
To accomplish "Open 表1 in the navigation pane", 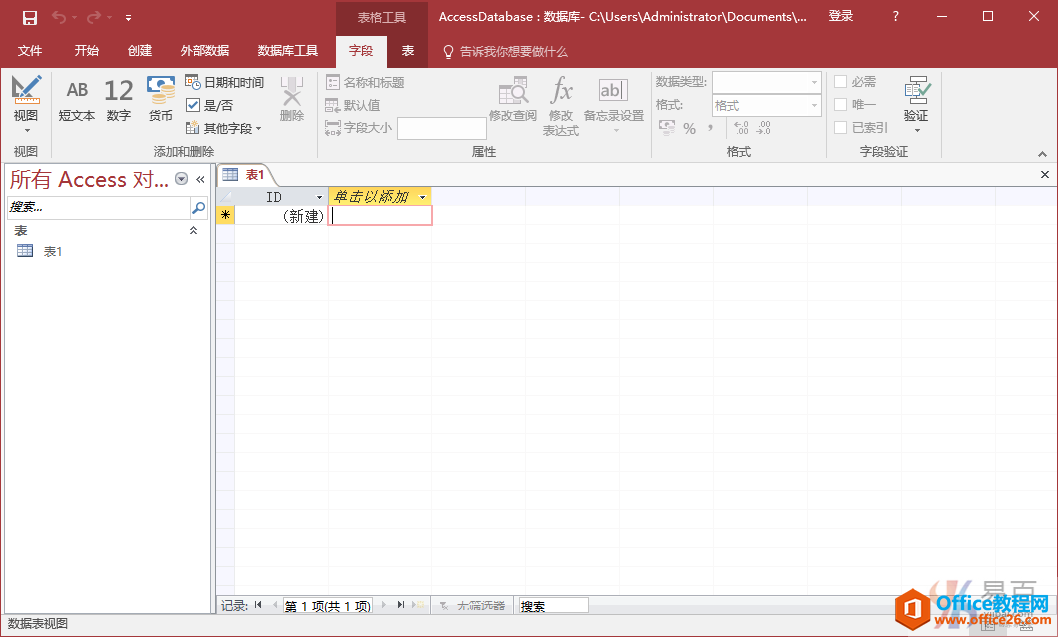I will pyautogui.click(x=52, y=251).
